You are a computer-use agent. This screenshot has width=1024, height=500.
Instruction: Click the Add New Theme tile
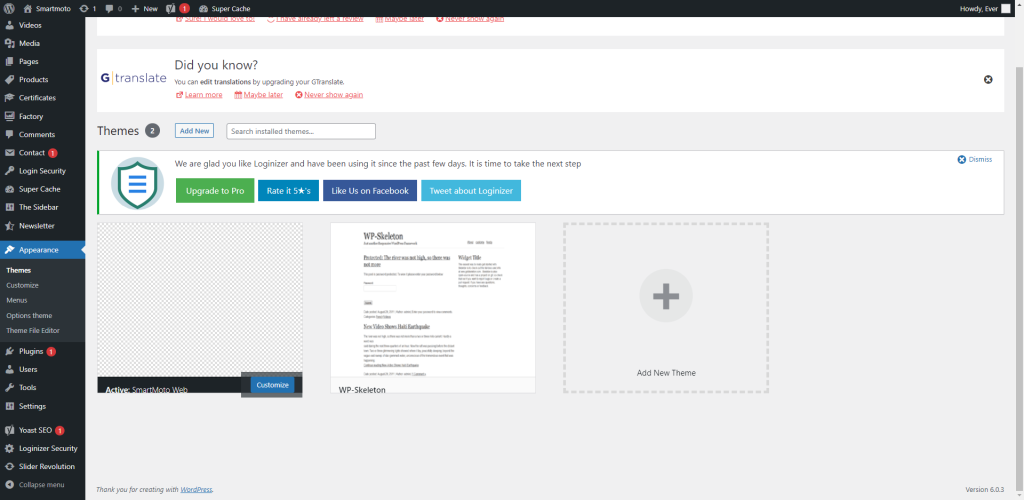click(666, 308)
